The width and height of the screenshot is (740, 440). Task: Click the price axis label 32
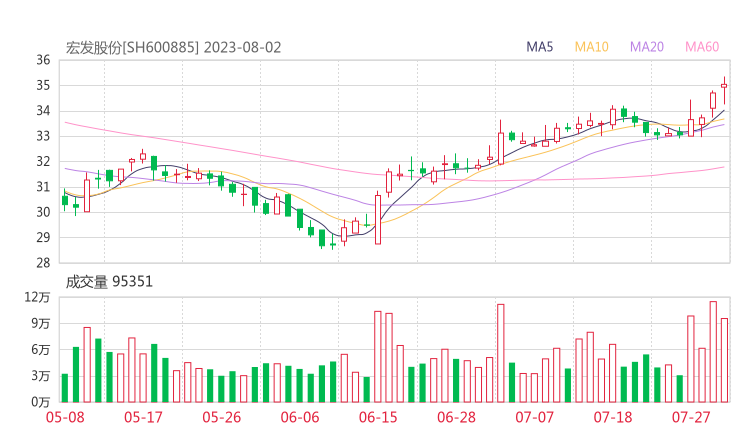click(43, 161)
